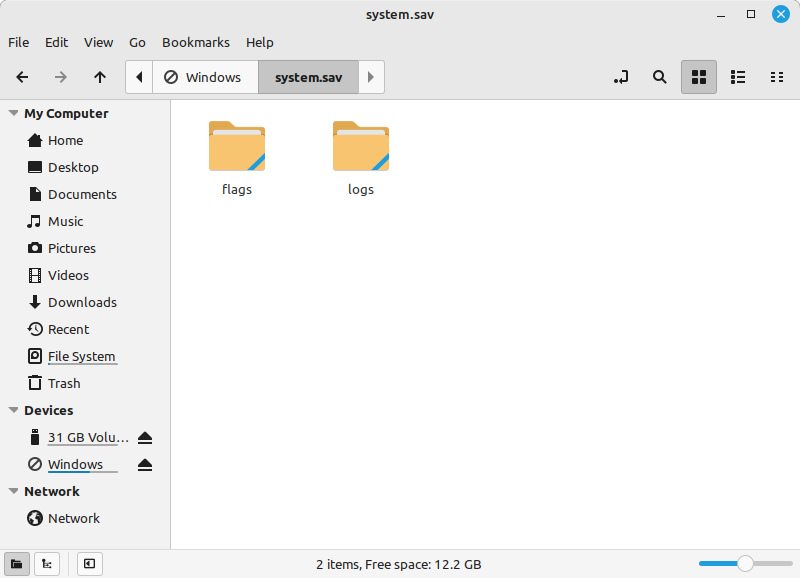Maximize the system.sav window
This screenshot has width=800, height=578.
click(751, 14)
